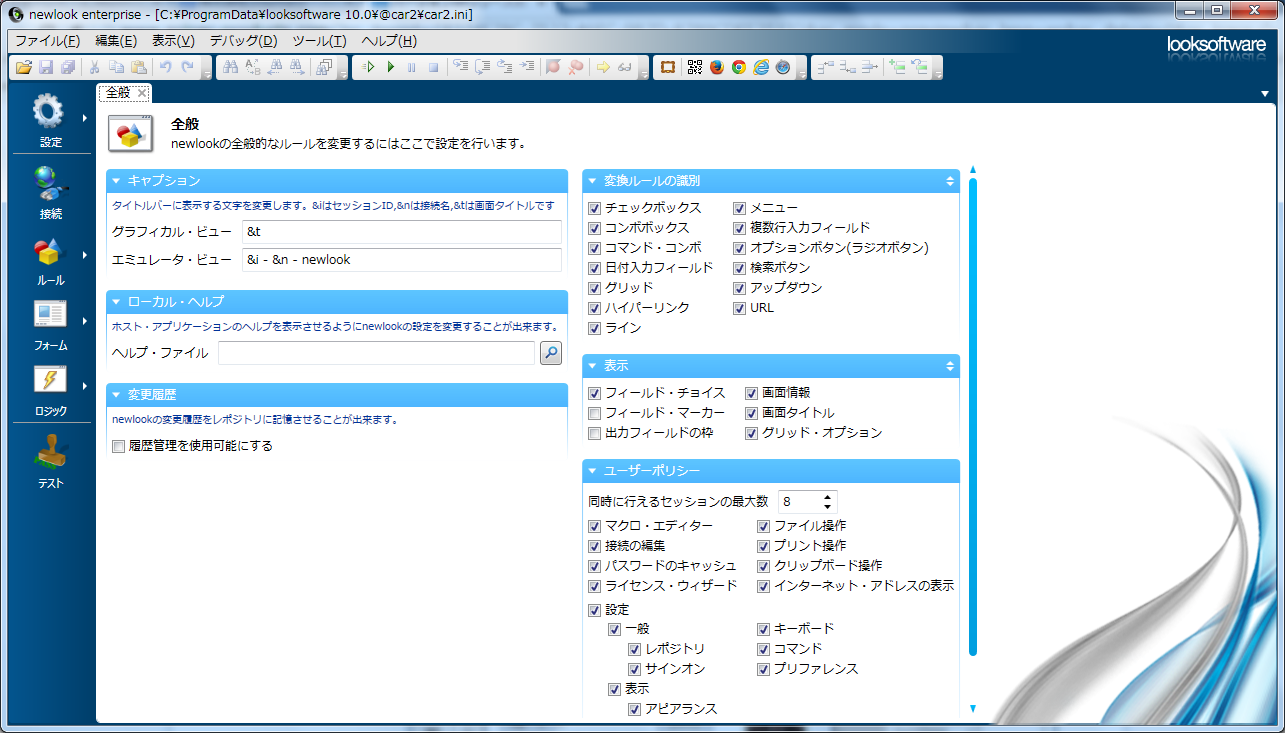The width and height of the screenshot is (1285, 733).
Task: Expand the ルール sidebar flyout arrow
Action: (84, 254)
